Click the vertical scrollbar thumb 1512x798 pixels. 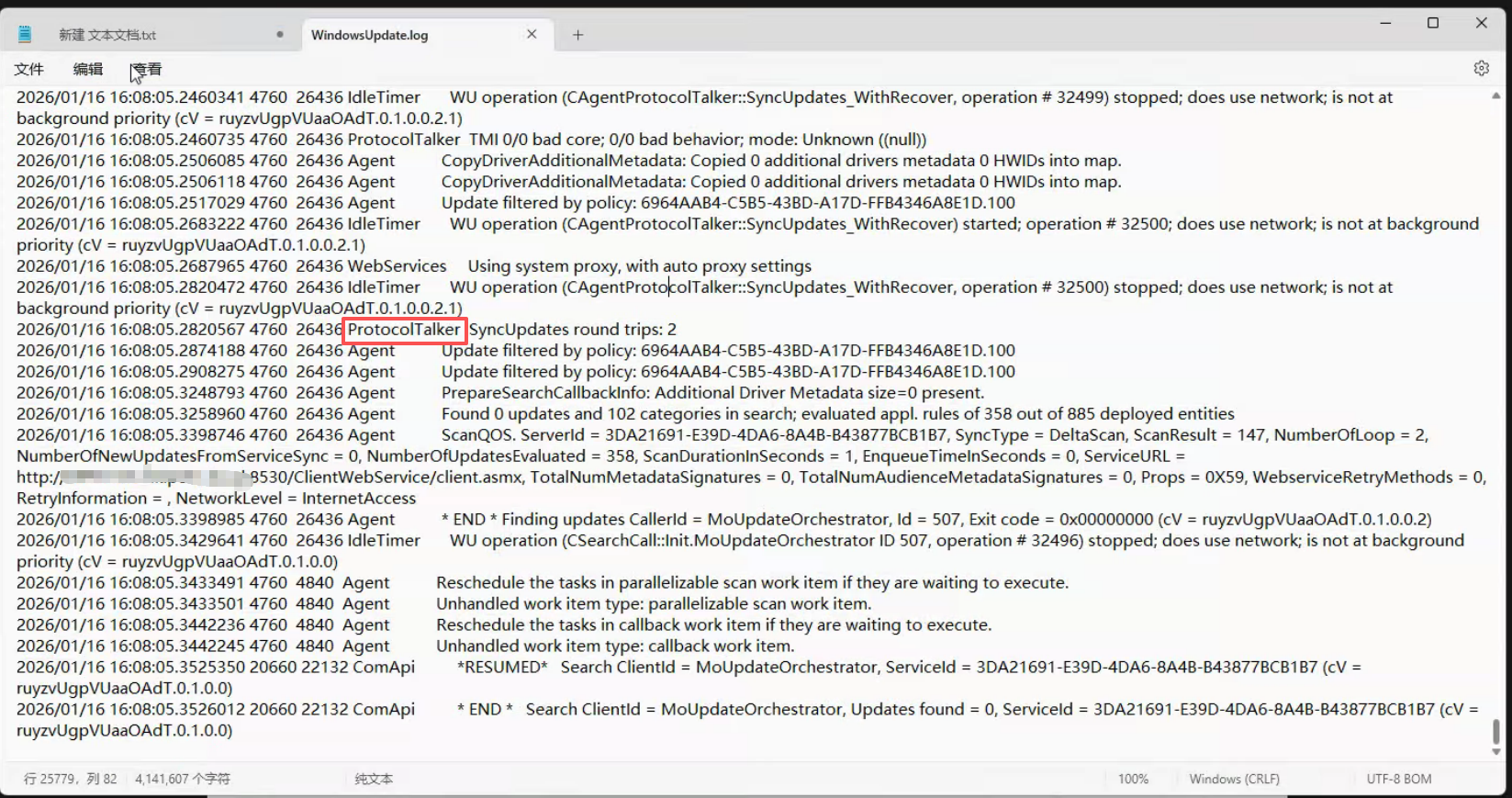tap(1496, 732)
